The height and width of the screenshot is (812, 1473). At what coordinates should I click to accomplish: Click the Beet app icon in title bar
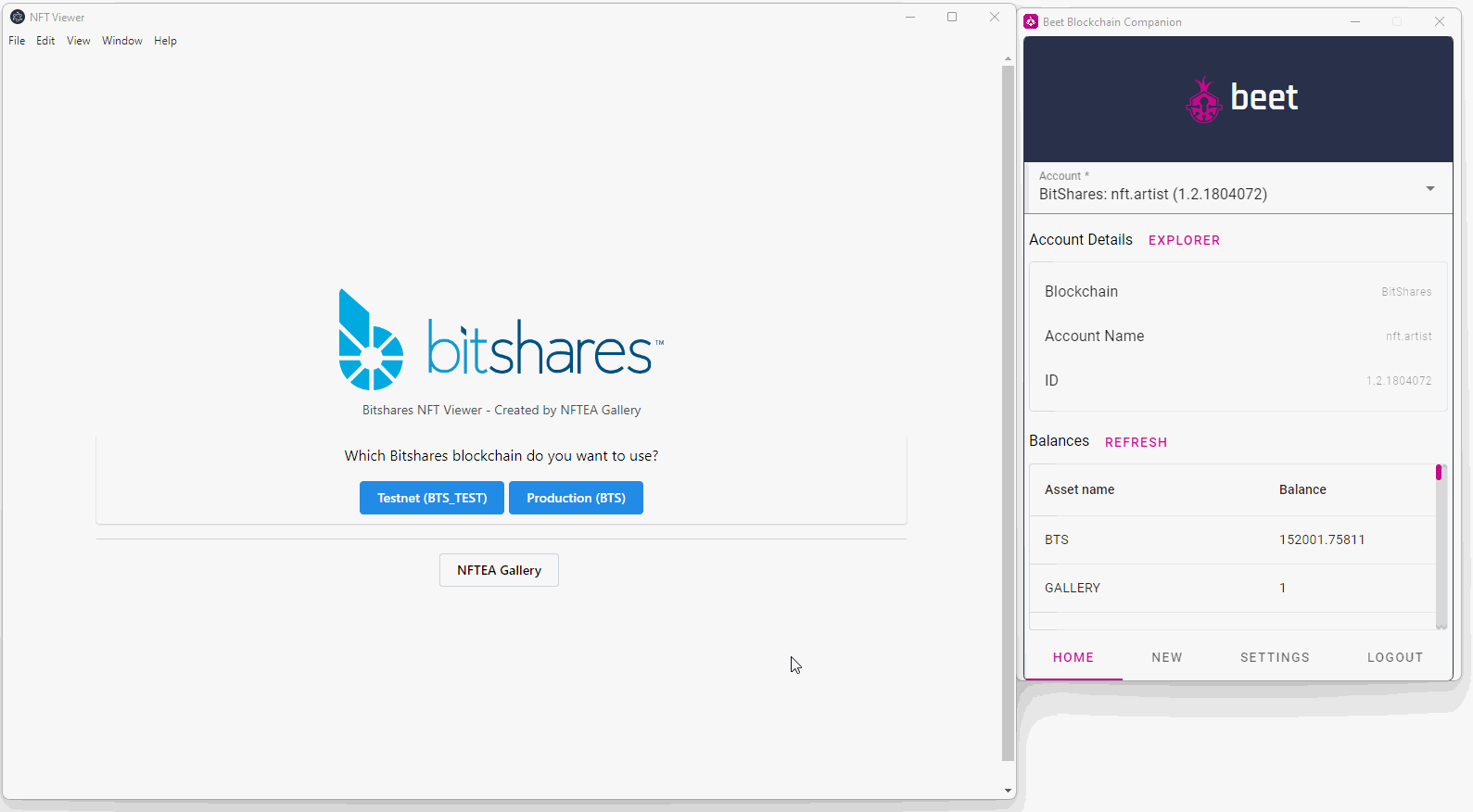coord(1031,21)
